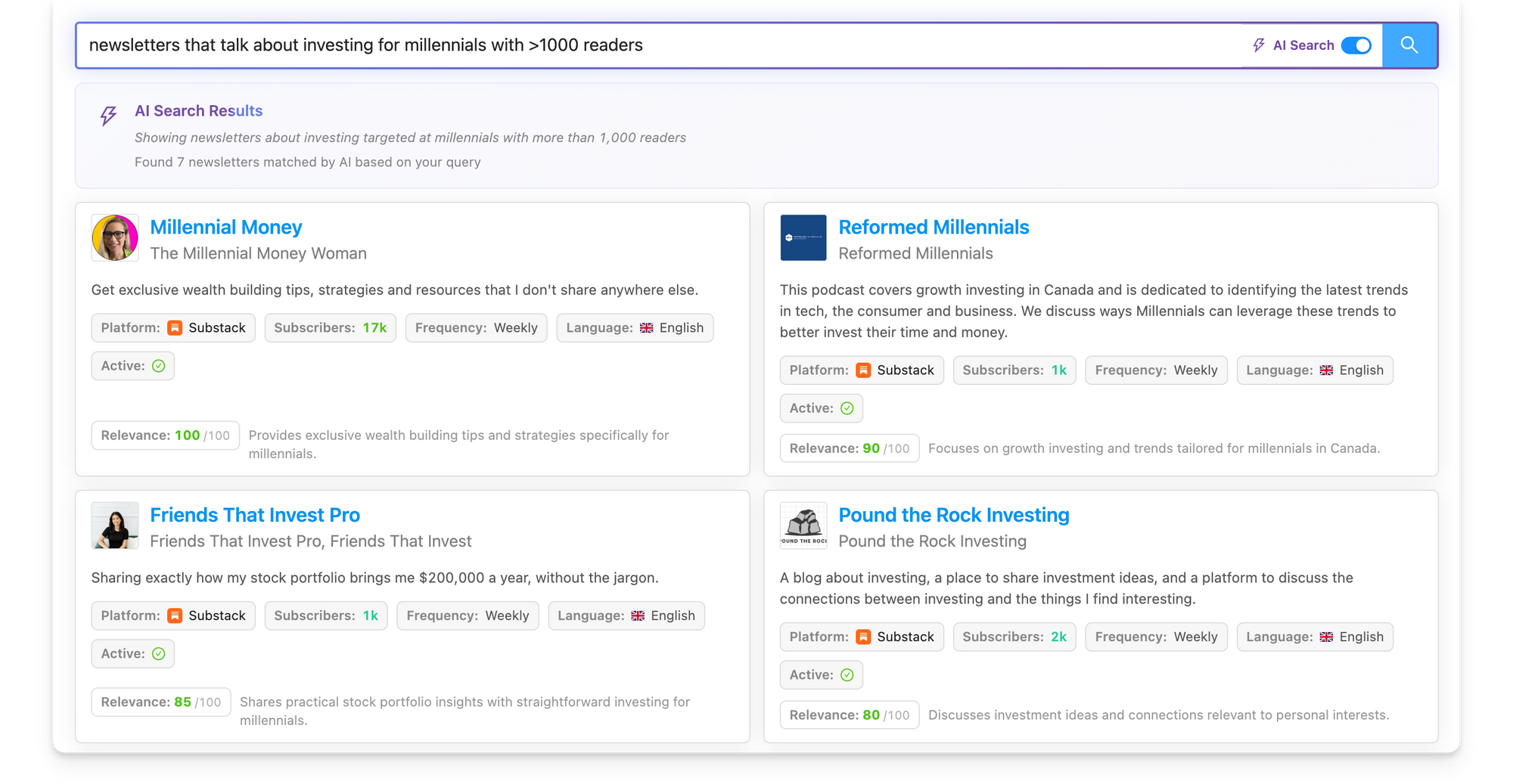Click the search magnifying glass button
Image resolution: width=1513 pixels, height=784 pixels.
[x=1409, y=45]
